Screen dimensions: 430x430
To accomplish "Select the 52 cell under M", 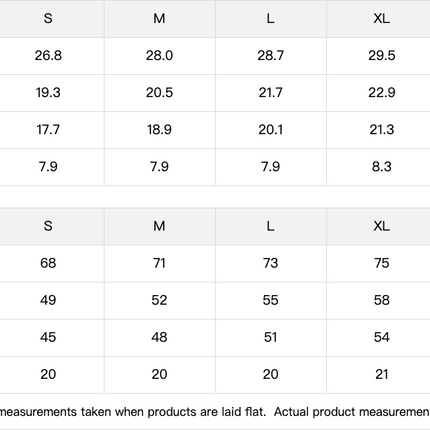I will [159, 300].
